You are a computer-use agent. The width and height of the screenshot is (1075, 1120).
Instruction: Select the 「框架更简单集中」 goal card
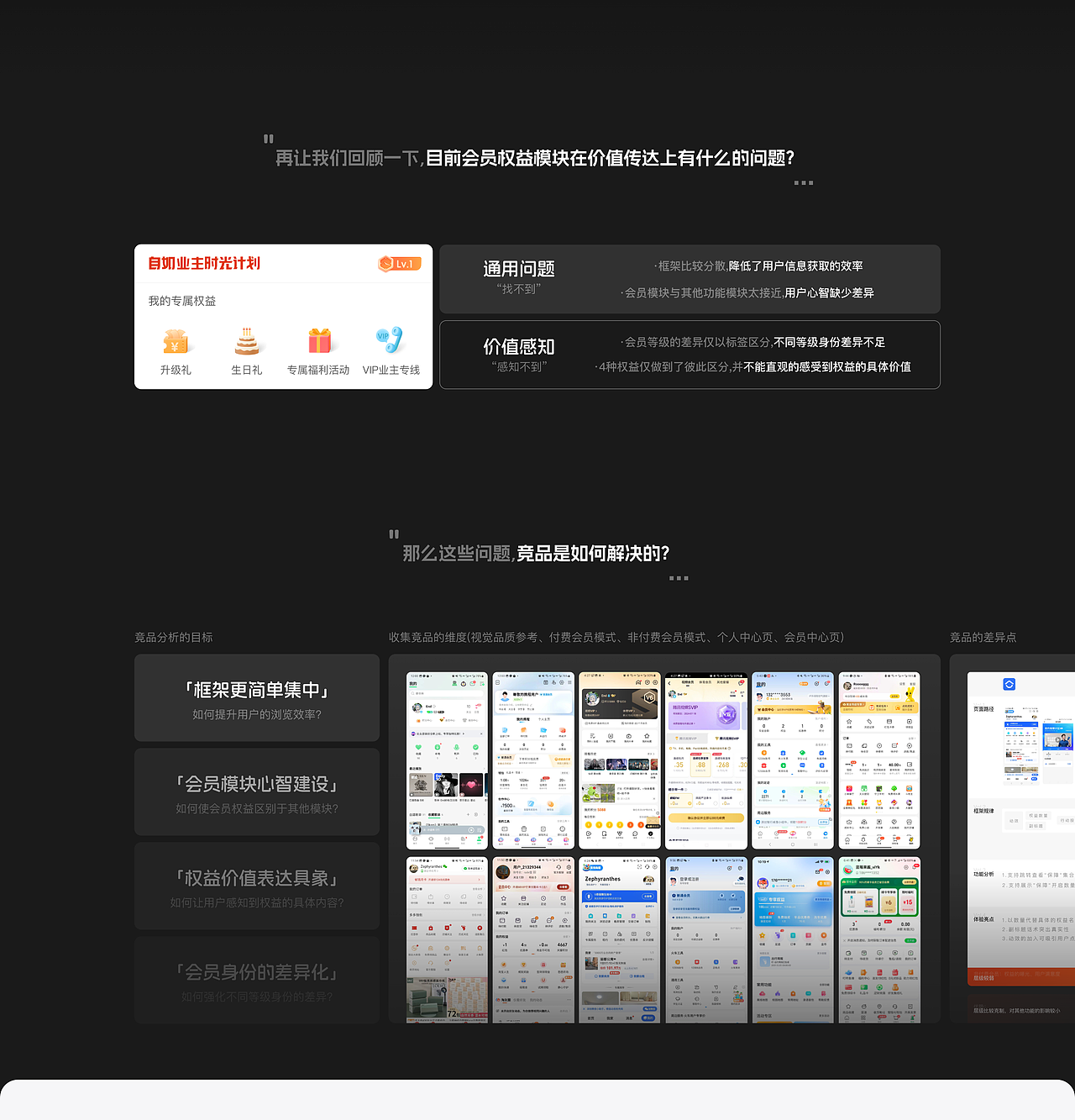pyautogui.click(x=256, y=697)
